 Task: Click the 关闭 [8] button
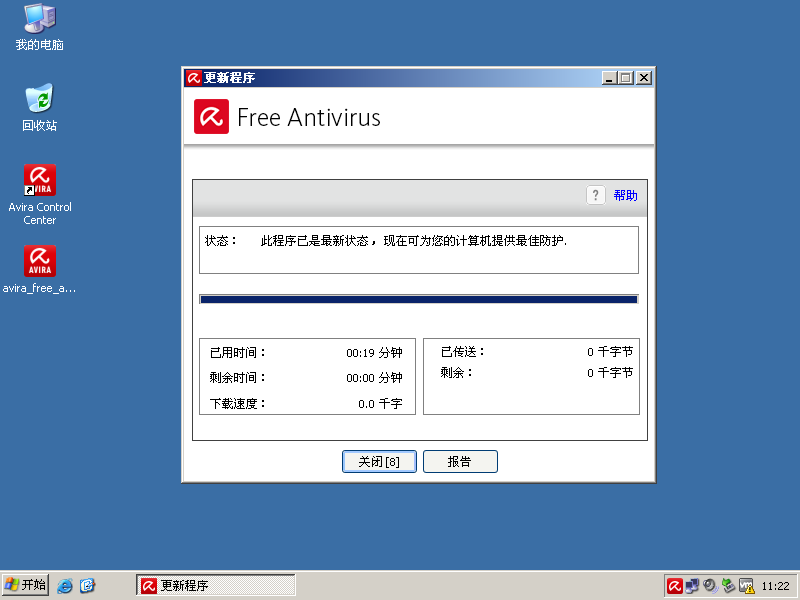click(x=379, y=462)
